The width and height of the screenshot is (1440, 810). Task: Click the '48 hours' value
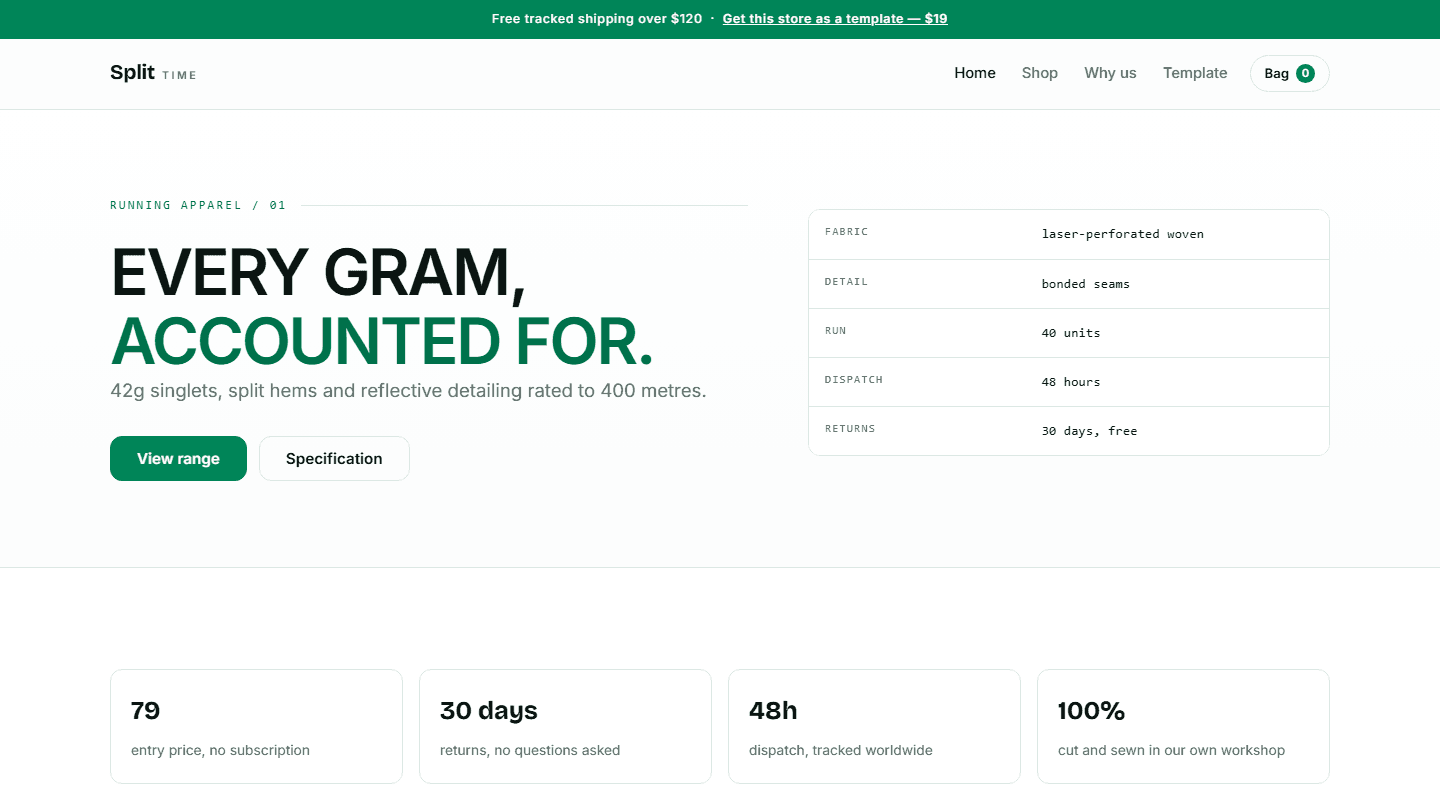click(x=1071, y=382)
